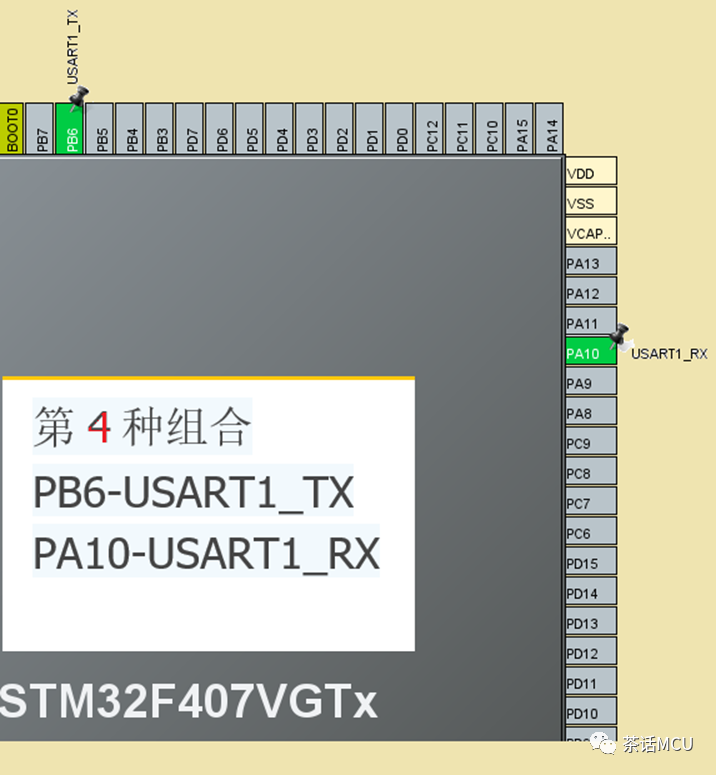Click the pushpin icon beside PA10
This screenshot has height=775, width=716.
621,337
